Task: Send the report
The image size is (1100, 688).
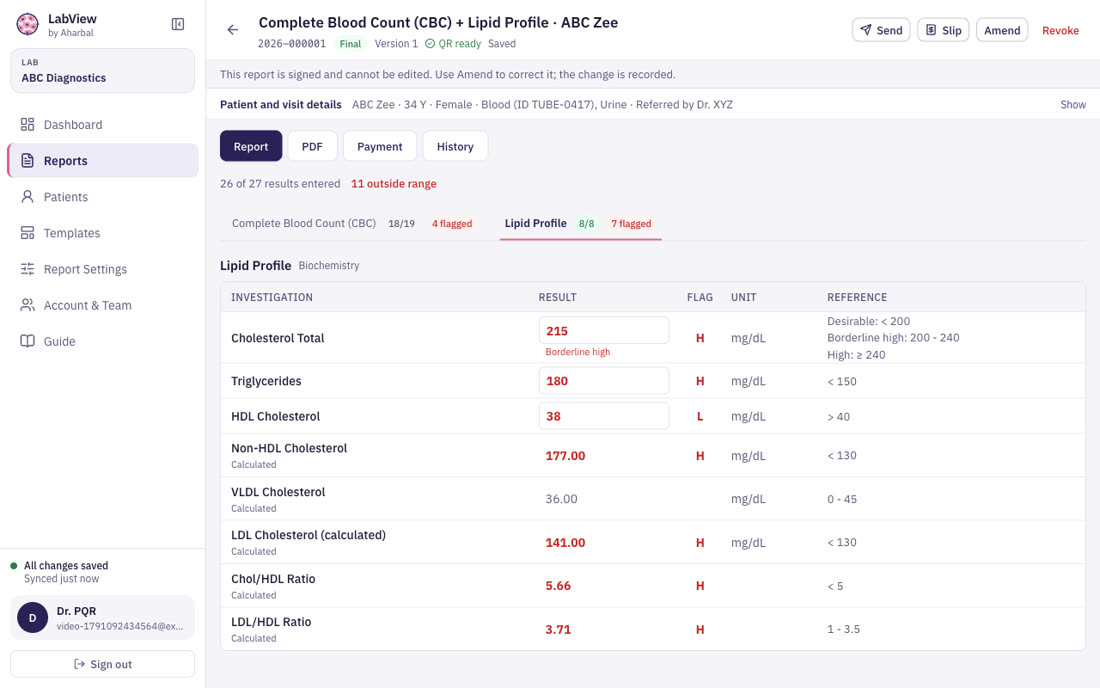Action: tap(881, 30)
